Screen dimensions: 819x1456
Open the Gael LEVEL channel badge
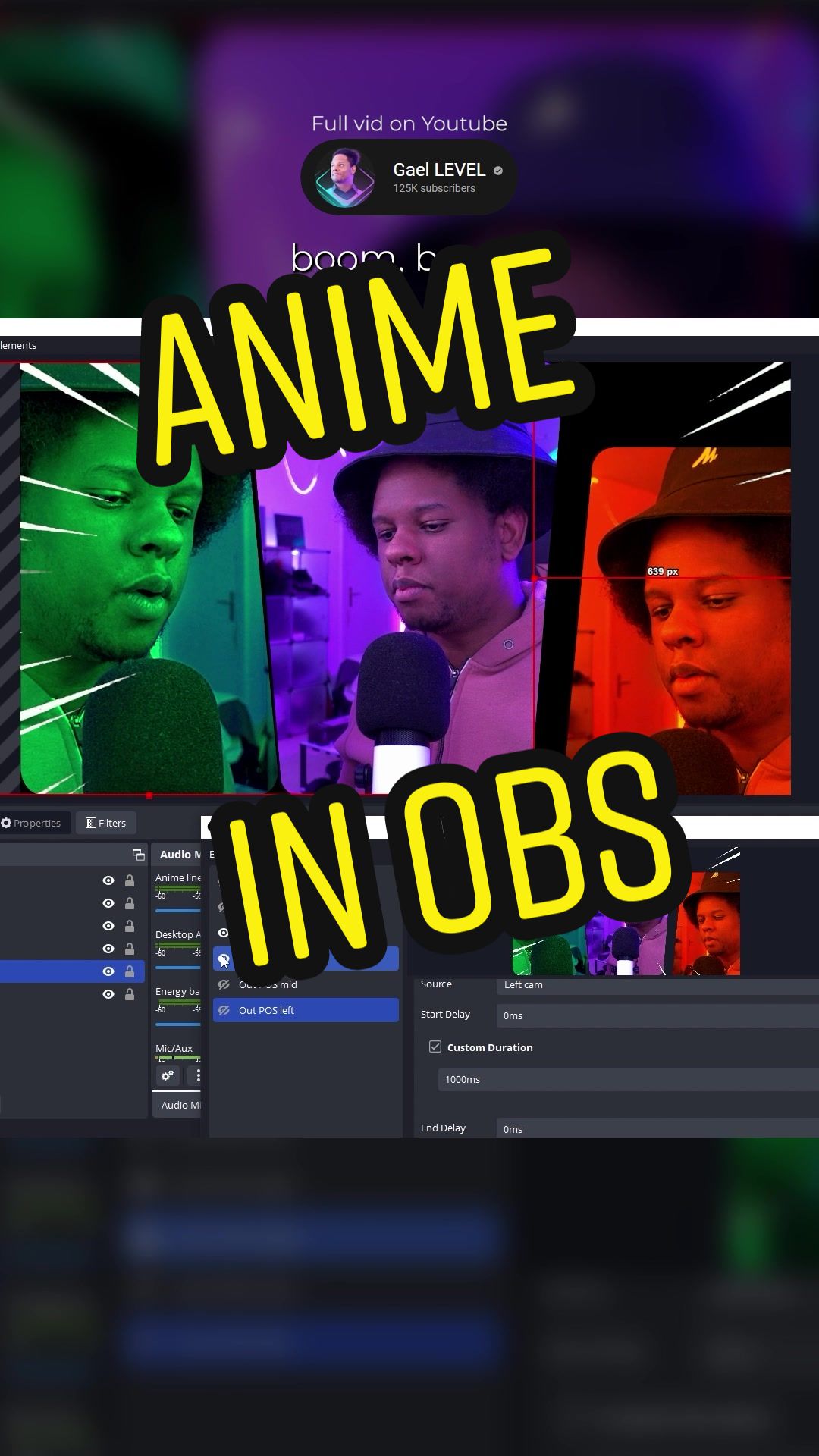(409, 177)
